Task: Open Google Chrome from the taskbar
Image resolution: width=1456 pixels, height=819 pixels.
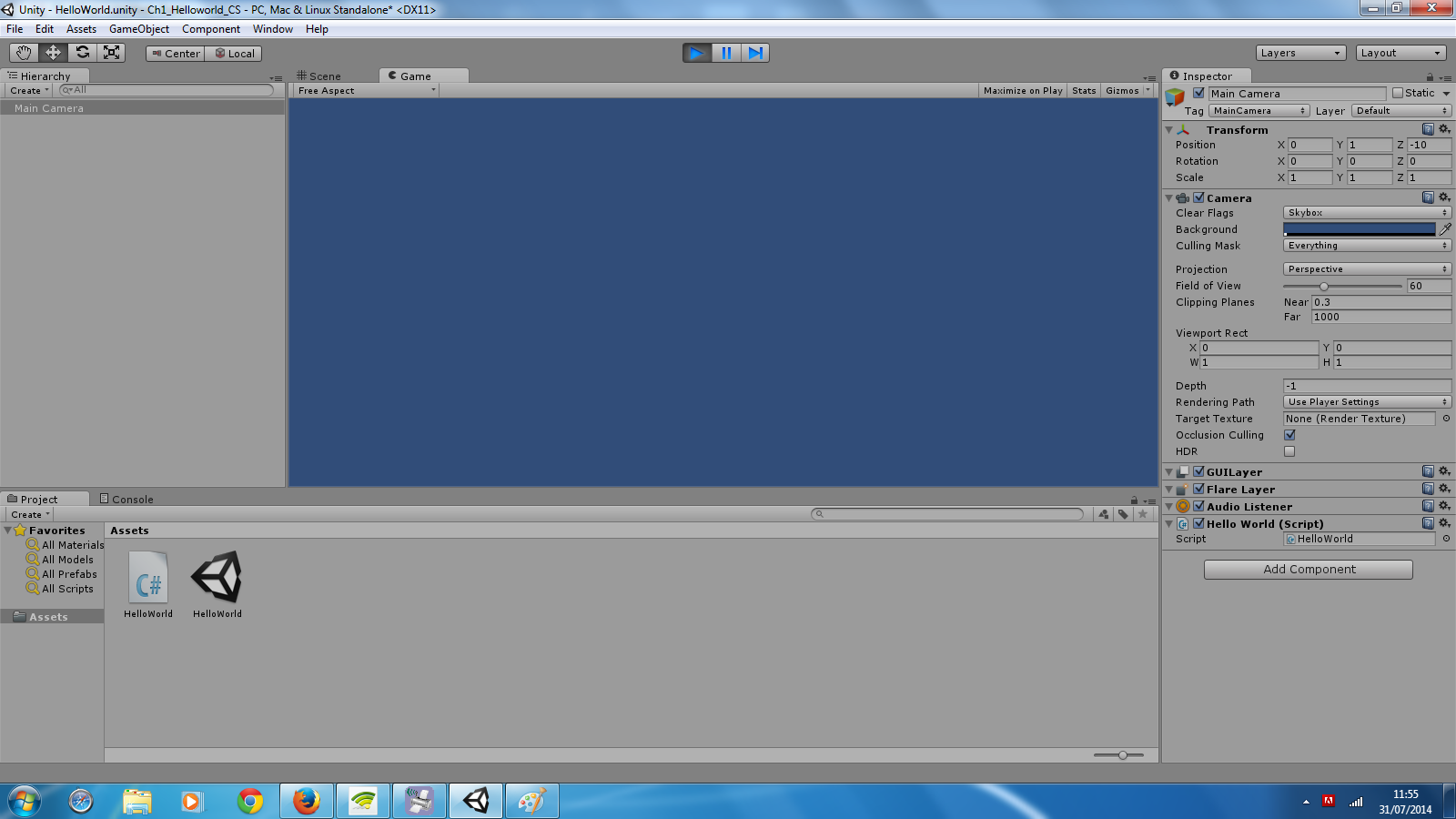Action: click(250, 801)
